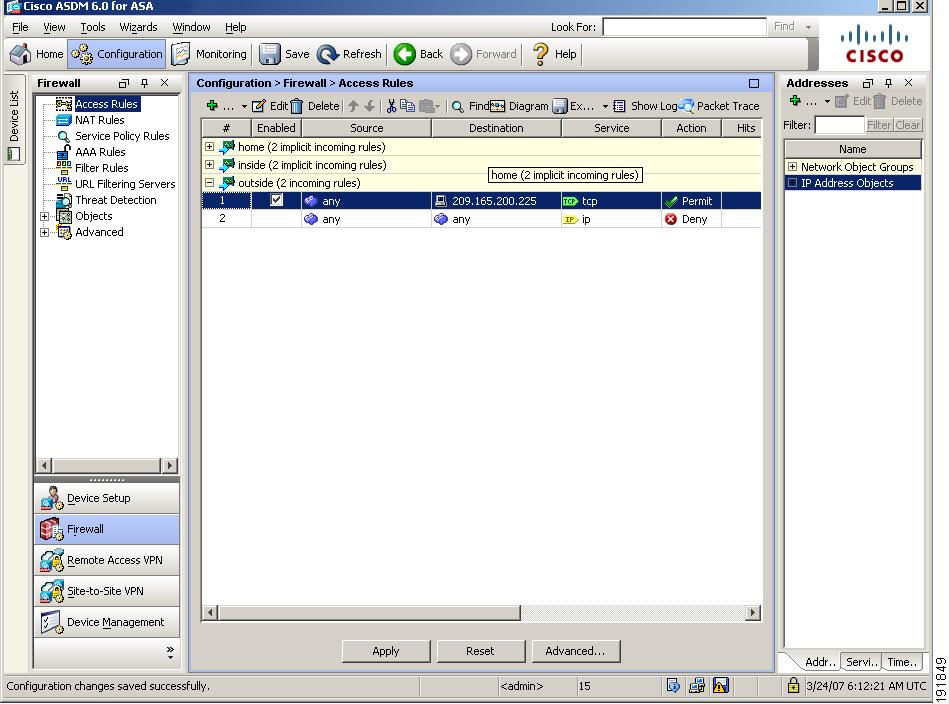Screen dimensions: 949x704
Task: Float the Addresses panel
Action: pos(867,83)
